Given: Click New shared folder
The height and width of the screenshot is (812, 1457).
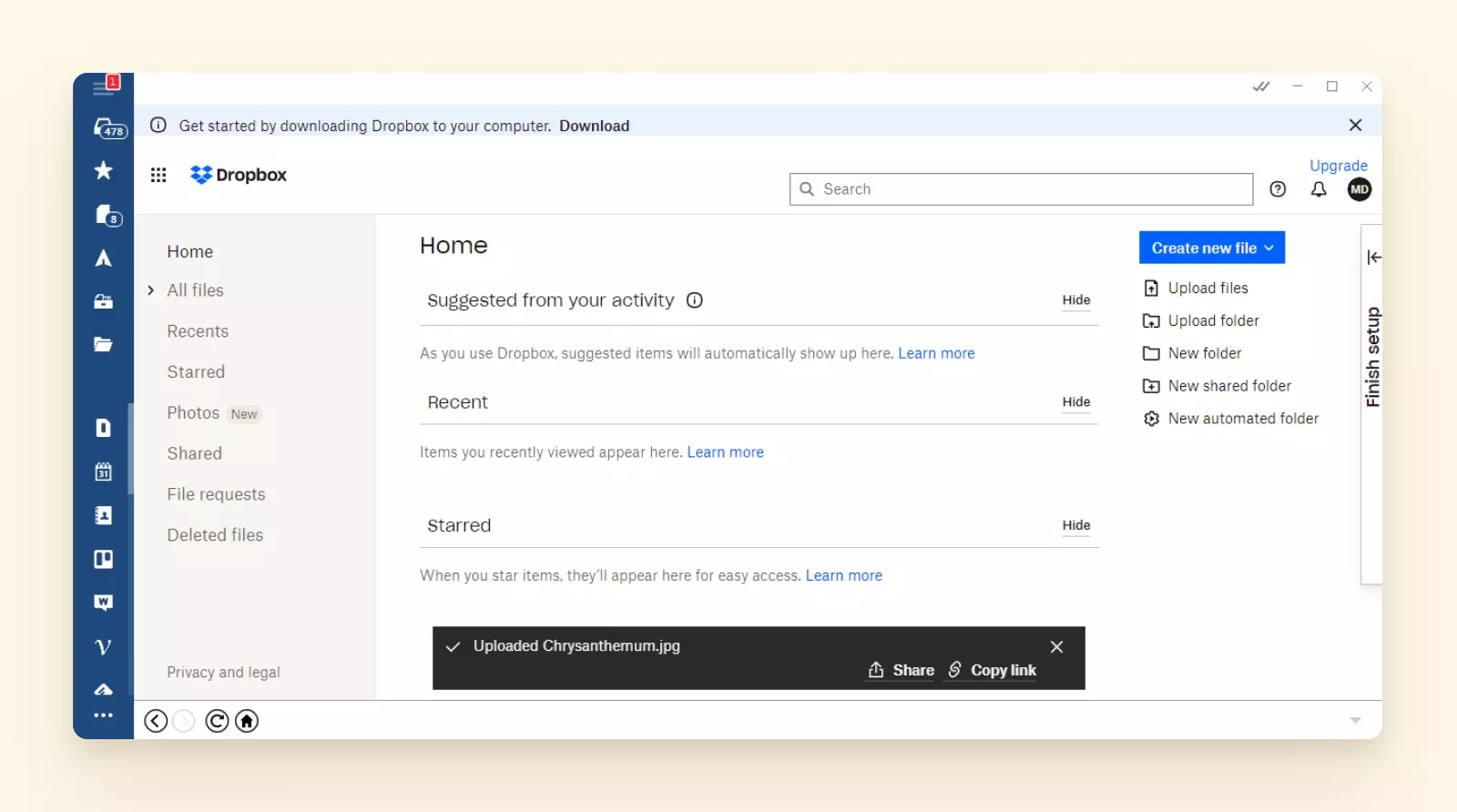Looking at the screenshot, I should (1217, 386).
